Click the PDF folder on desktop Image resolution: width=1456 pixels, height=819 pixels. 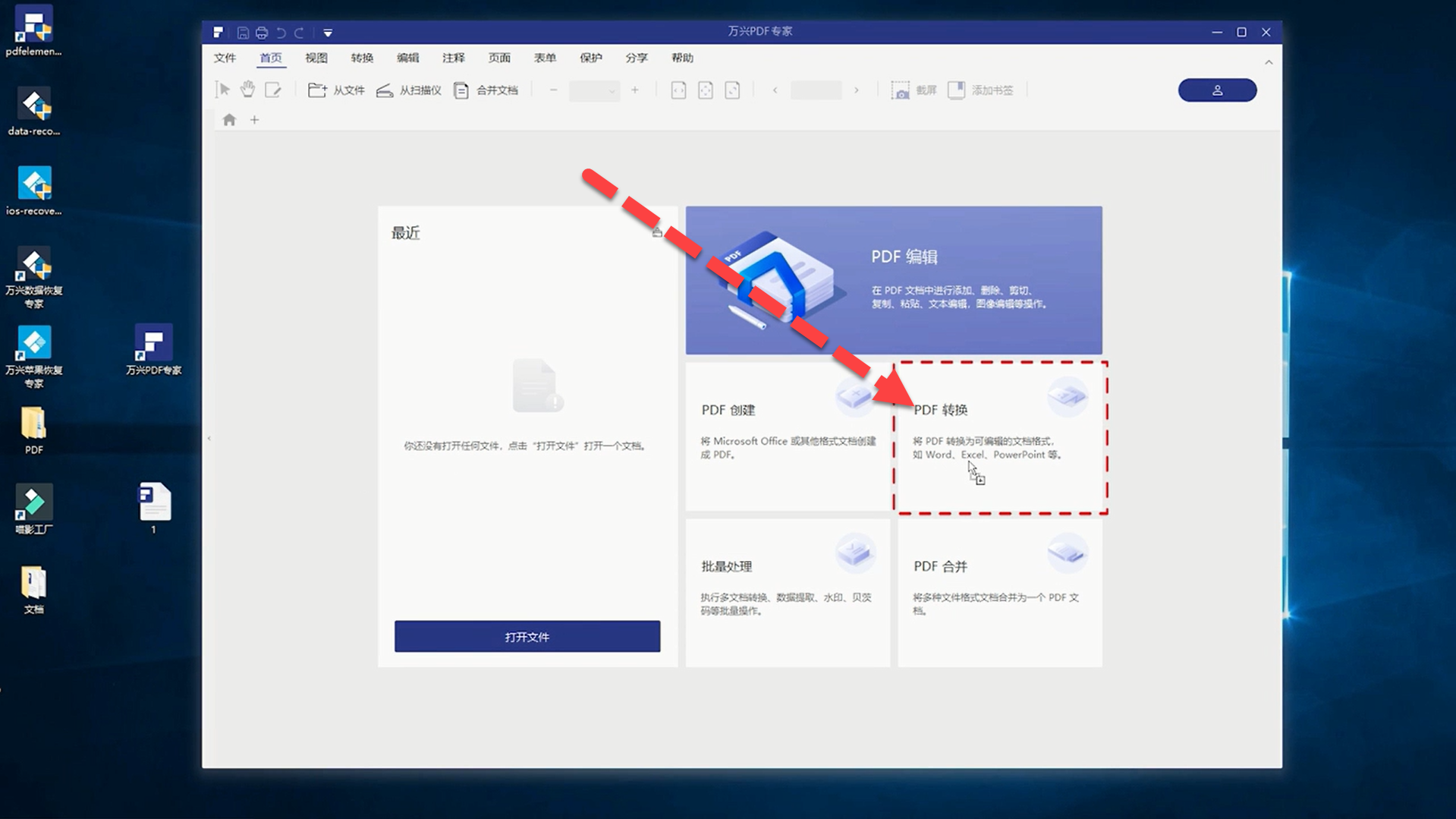point(33,430)
